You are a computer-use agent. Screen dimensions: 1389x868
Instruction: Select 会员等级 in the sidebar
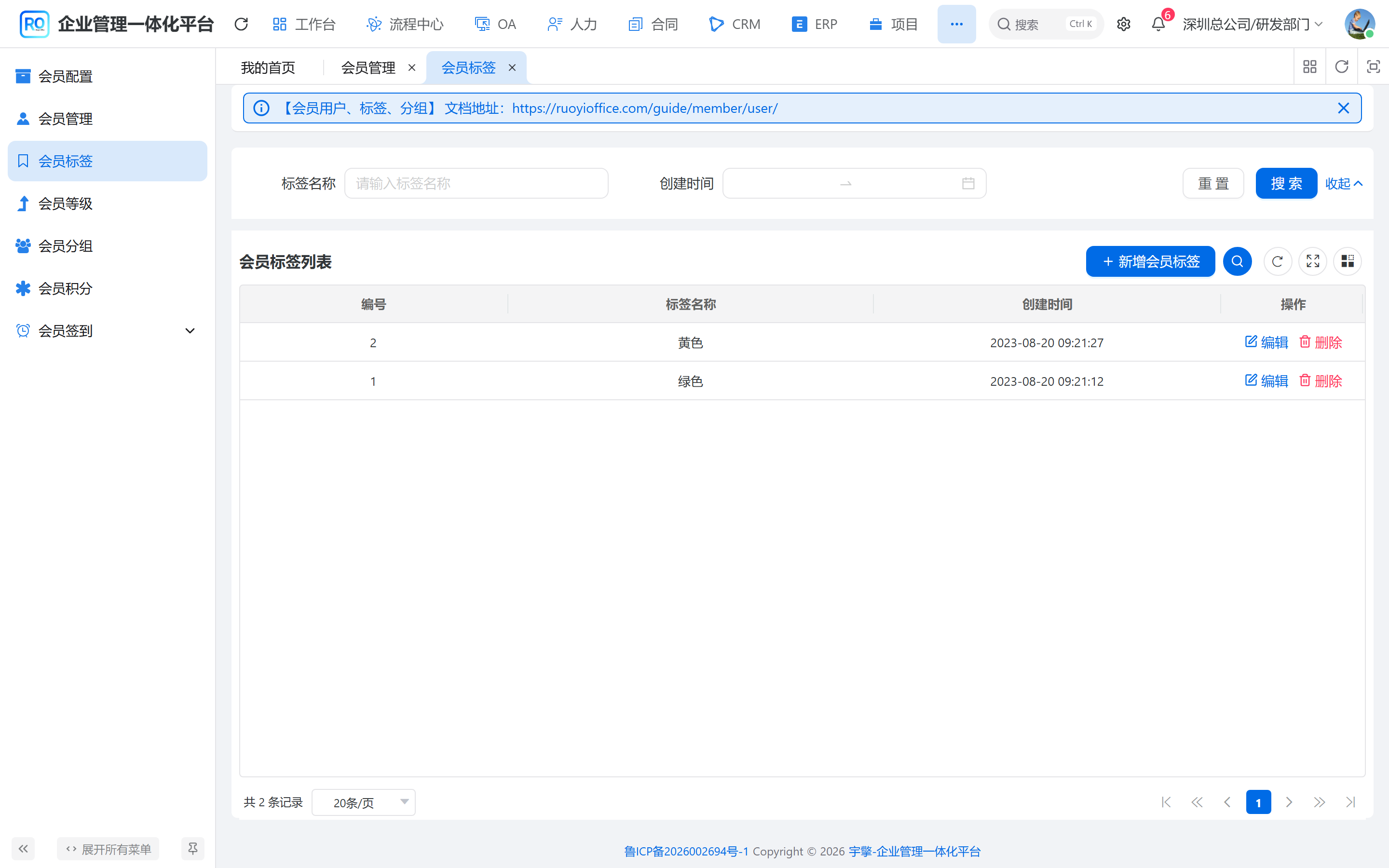coord(108,203)
